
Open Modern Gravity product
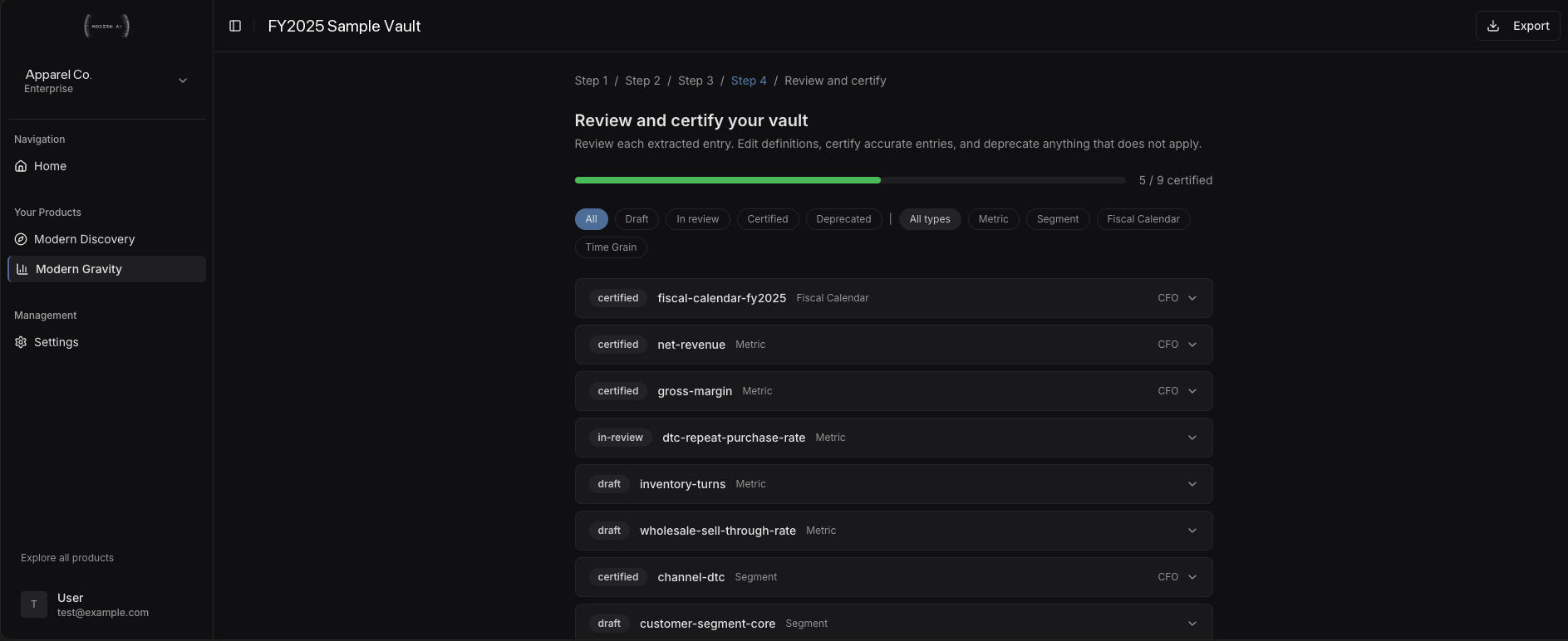pyautogui.click(x=106, y=269)
